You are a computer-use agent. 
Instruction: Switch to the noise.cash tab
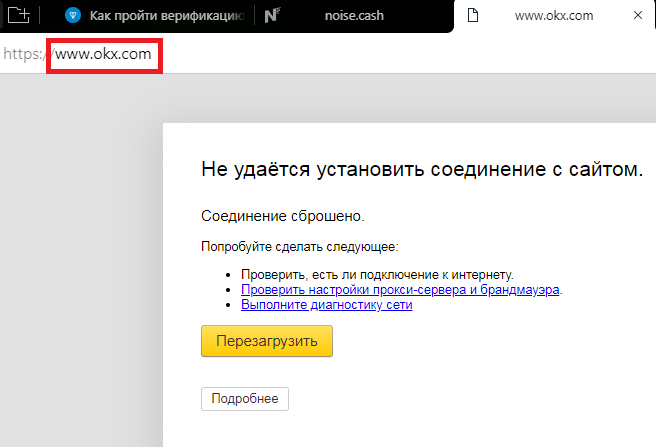tap(354, 16)
